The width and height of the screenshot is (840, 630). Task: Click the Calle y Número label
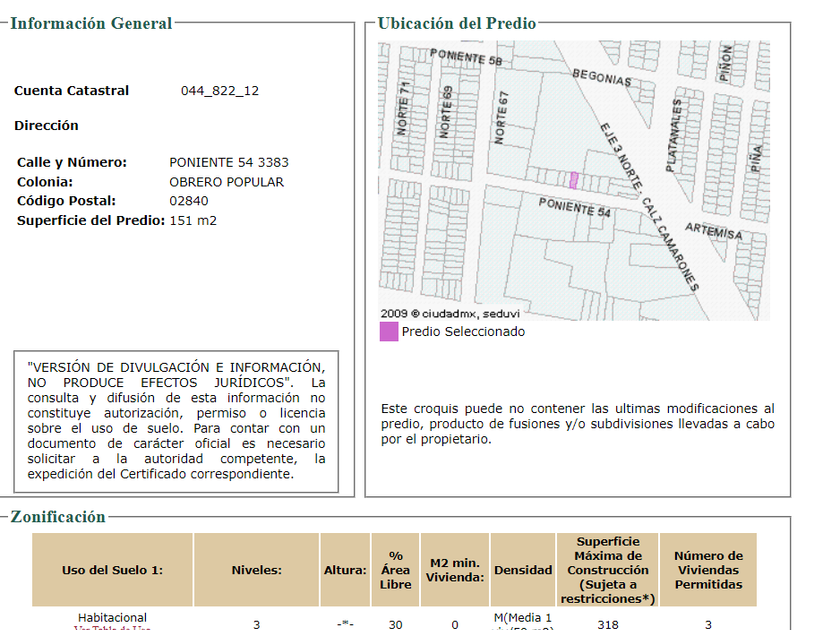(x=72, y=162)
